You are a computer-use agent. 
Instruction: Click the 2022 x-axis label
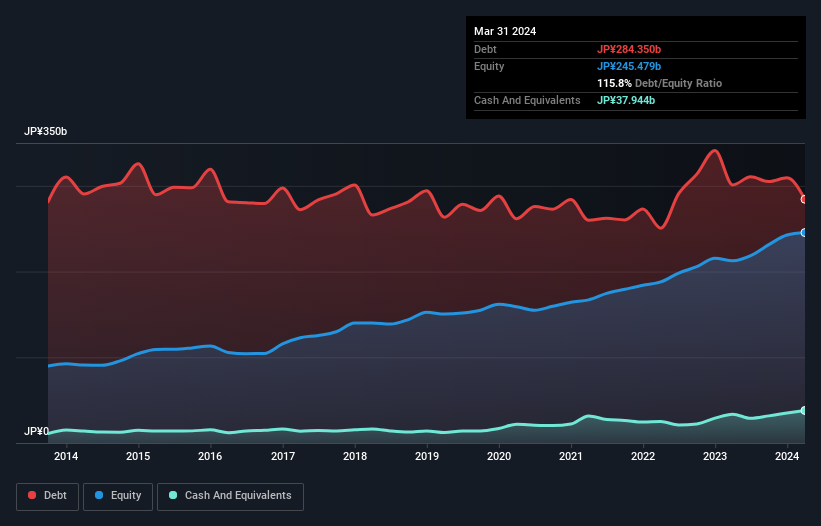tap(643, 456)
